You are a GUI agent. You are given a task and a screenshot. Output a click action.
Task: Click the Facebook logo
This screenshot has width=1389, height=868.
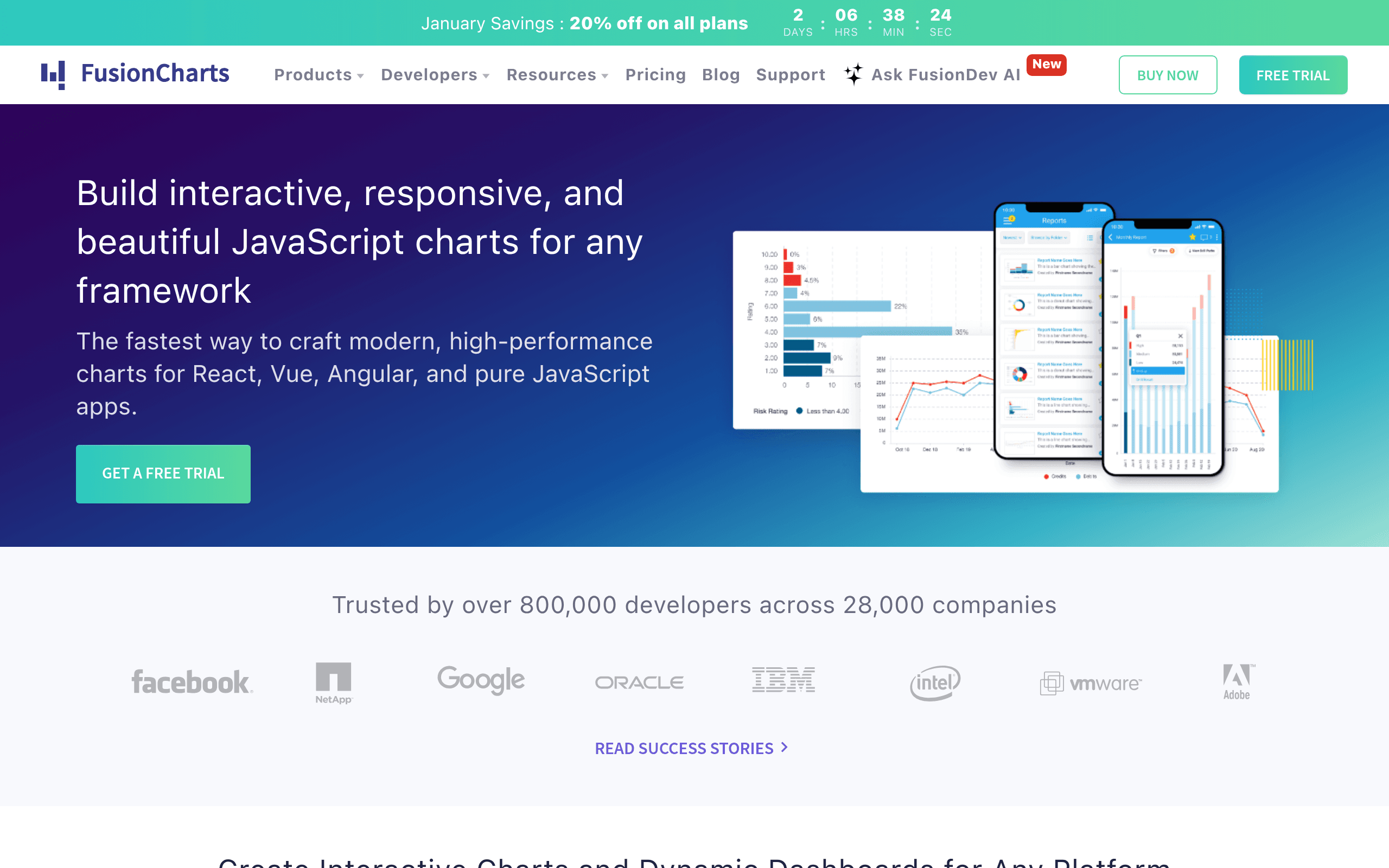tap(192, 682)
